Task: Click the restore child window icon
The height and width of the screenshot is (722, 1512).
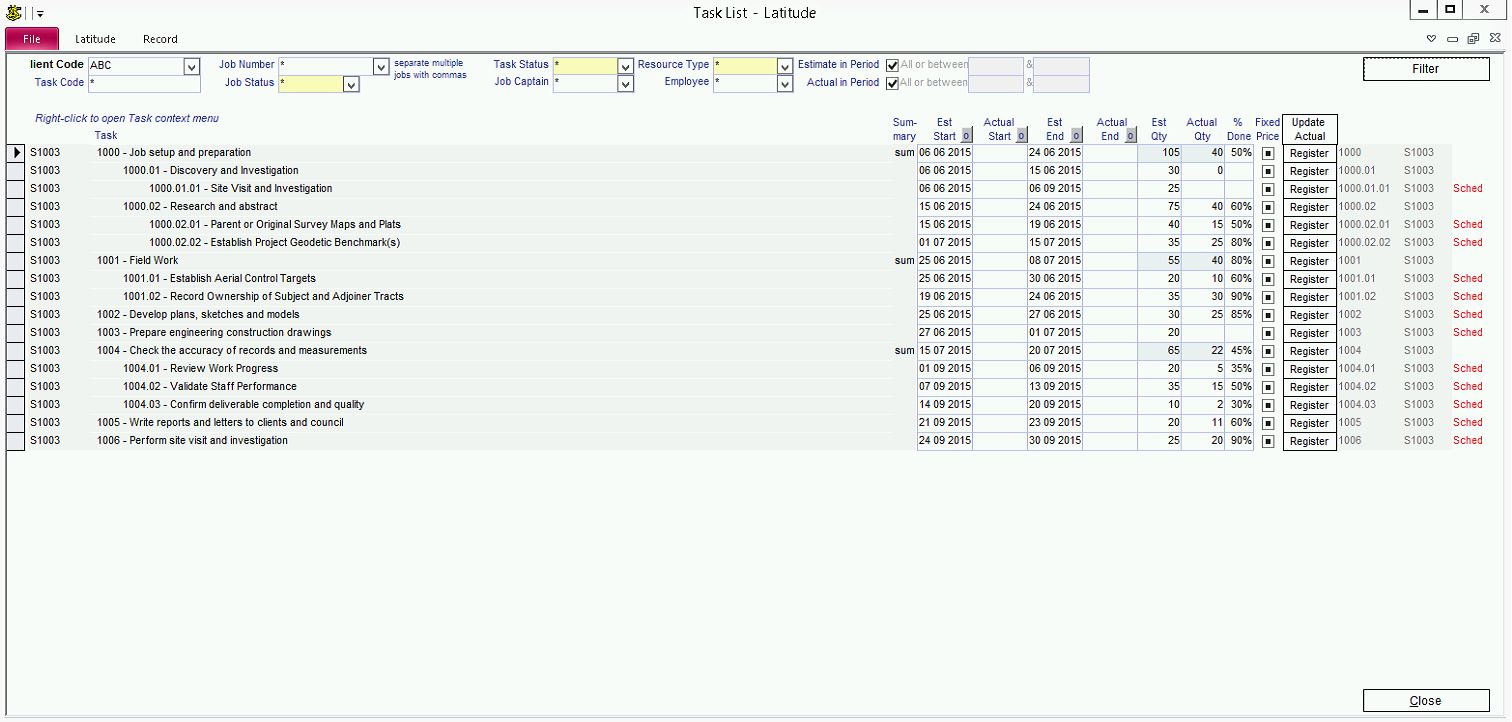Action: pos(1473,39)
